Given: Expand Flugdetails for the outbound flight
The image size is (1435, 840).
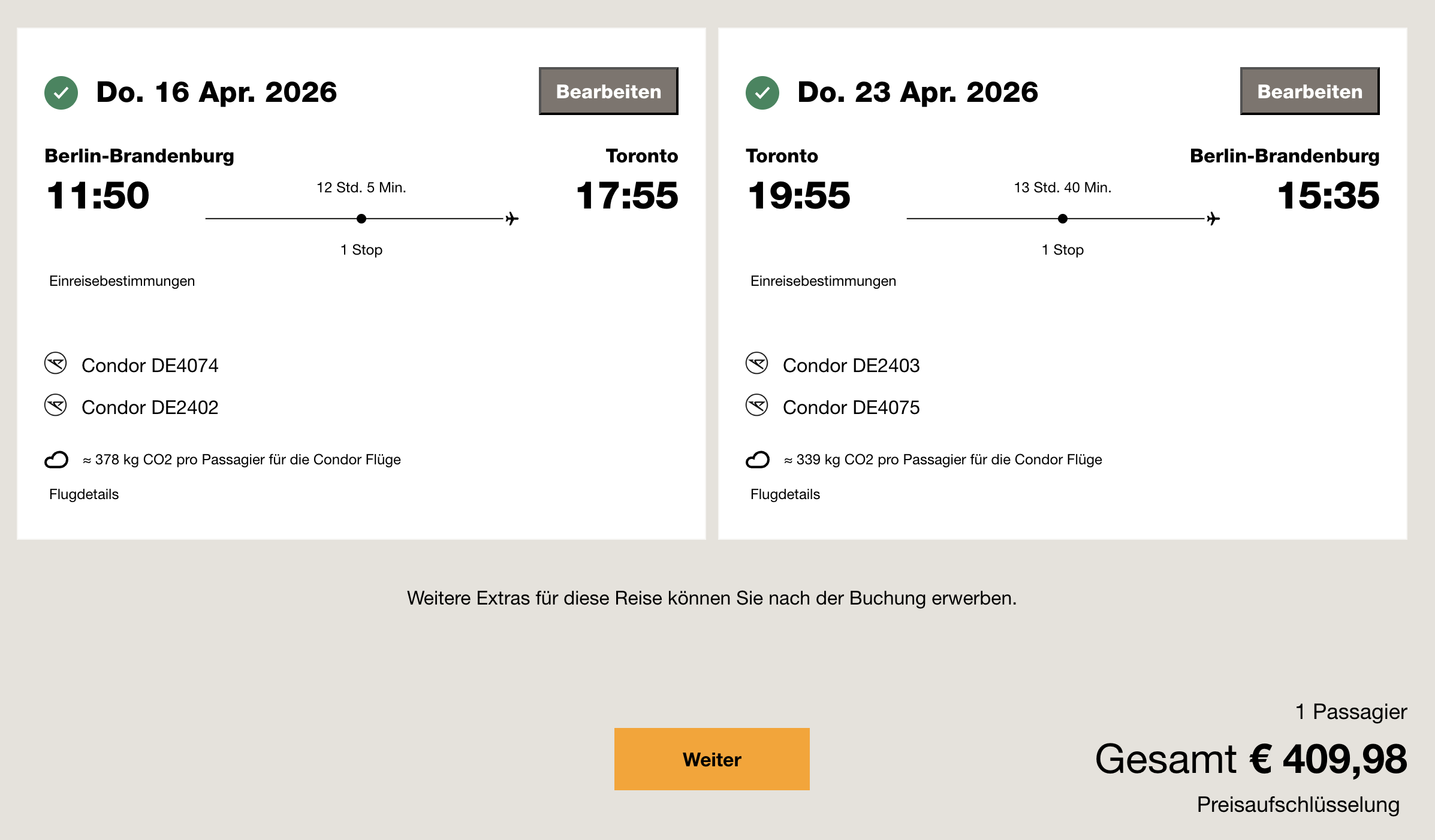Looking at the screenshot, I should click(84, 494).
